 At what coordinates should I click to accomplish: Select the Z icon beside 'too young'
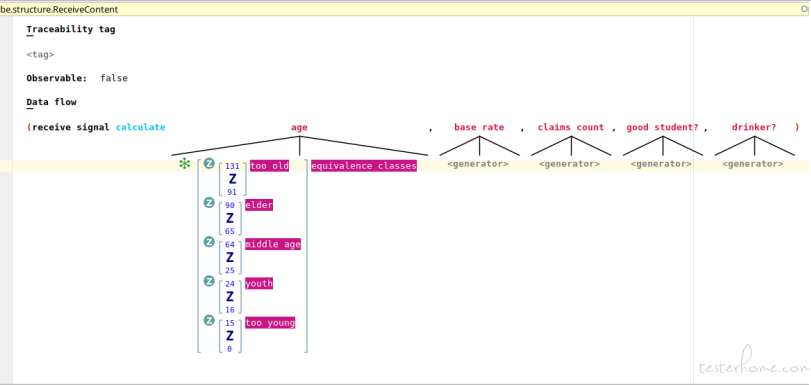pyautogui.click(x=209, y=320)
